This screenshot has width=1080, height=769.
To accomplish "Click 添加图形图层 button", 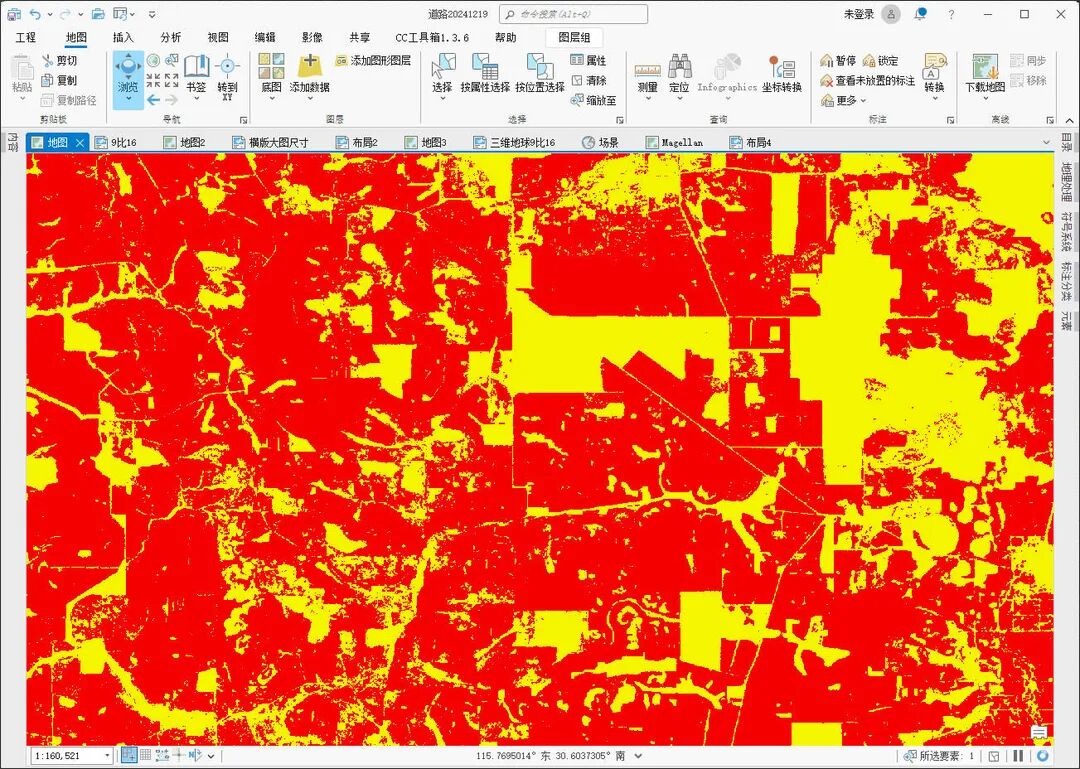I will click(373, 61).
